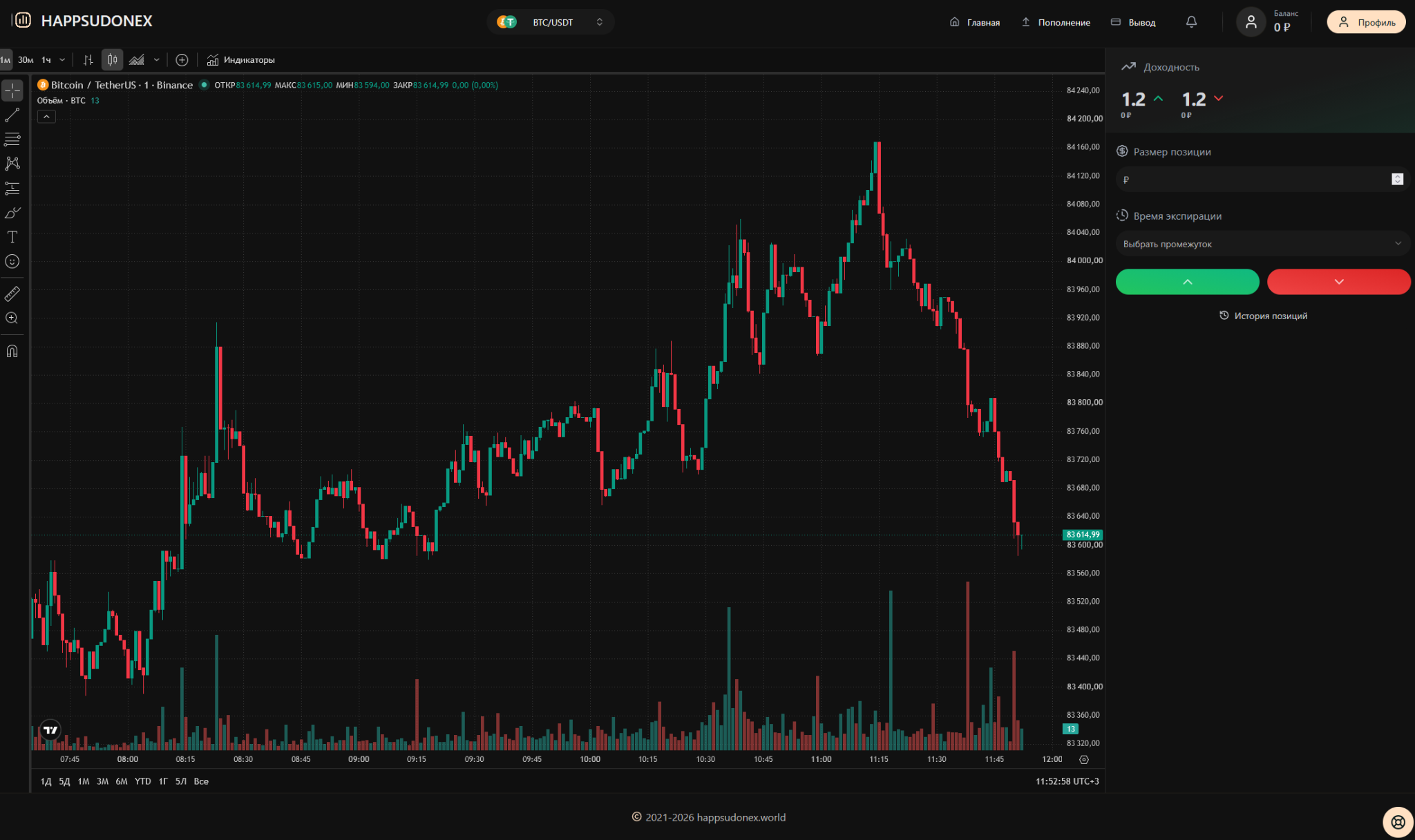Add a symbol to compare
This screenshot has width=1415, height=840.
coord(182,60)
